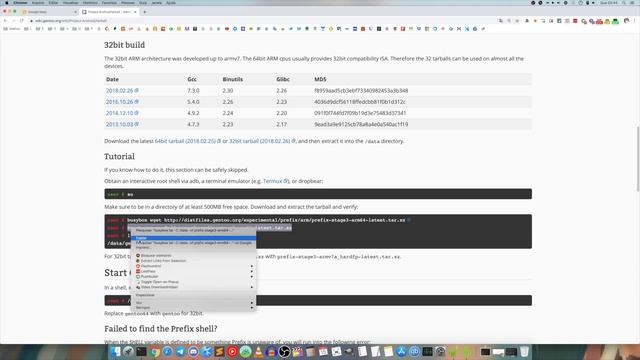Choose the highlighted Copiar context menu entry
The image size is (640, 360).
(x=193, y=238)
